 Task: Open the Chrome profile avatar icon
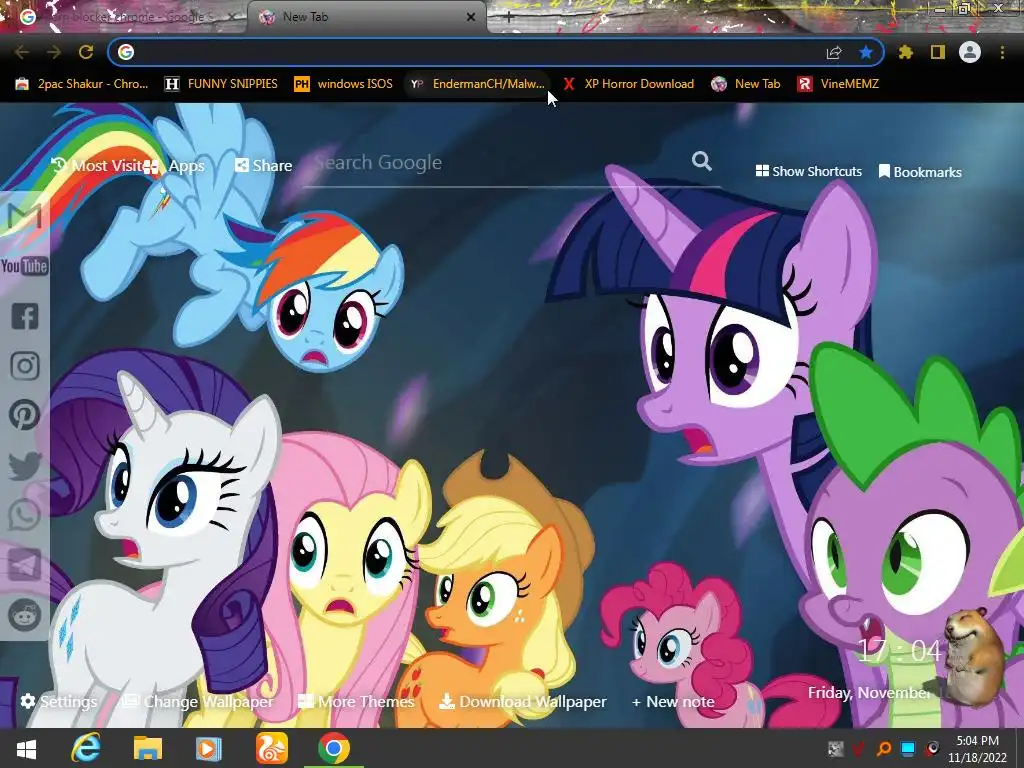[970, 52]
